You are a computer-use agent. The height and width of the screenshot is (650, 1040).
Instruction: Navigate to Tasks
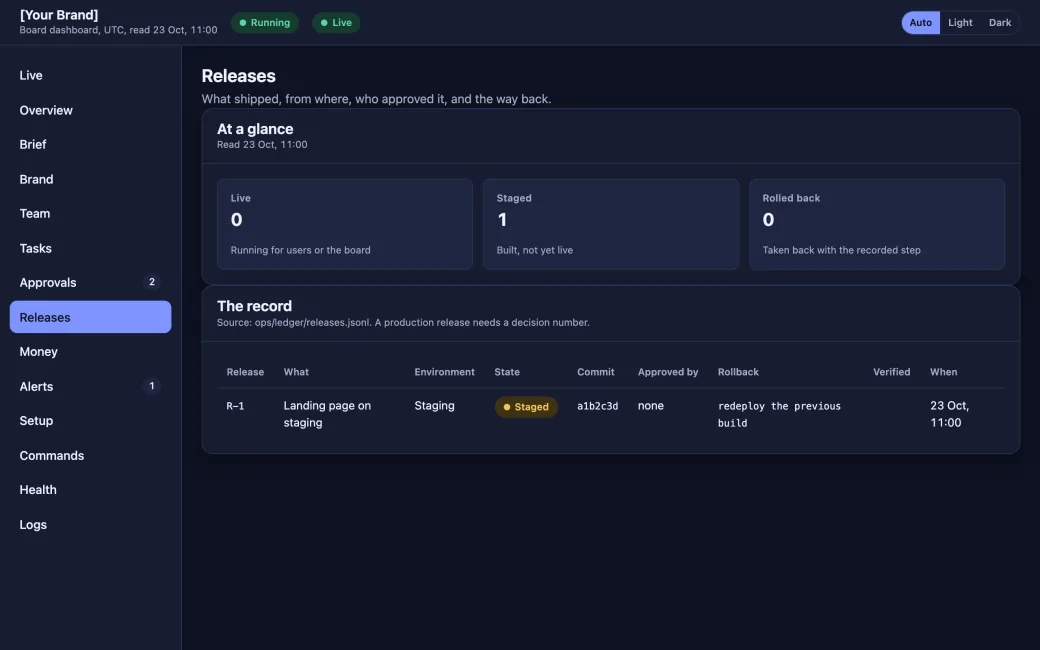(90, 248)
